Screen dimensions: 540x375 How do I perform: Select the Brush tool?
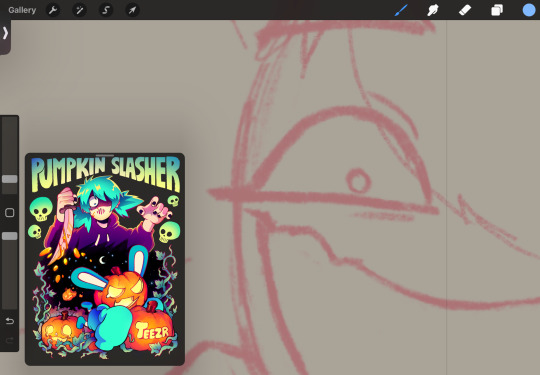[x=401, y=10]
